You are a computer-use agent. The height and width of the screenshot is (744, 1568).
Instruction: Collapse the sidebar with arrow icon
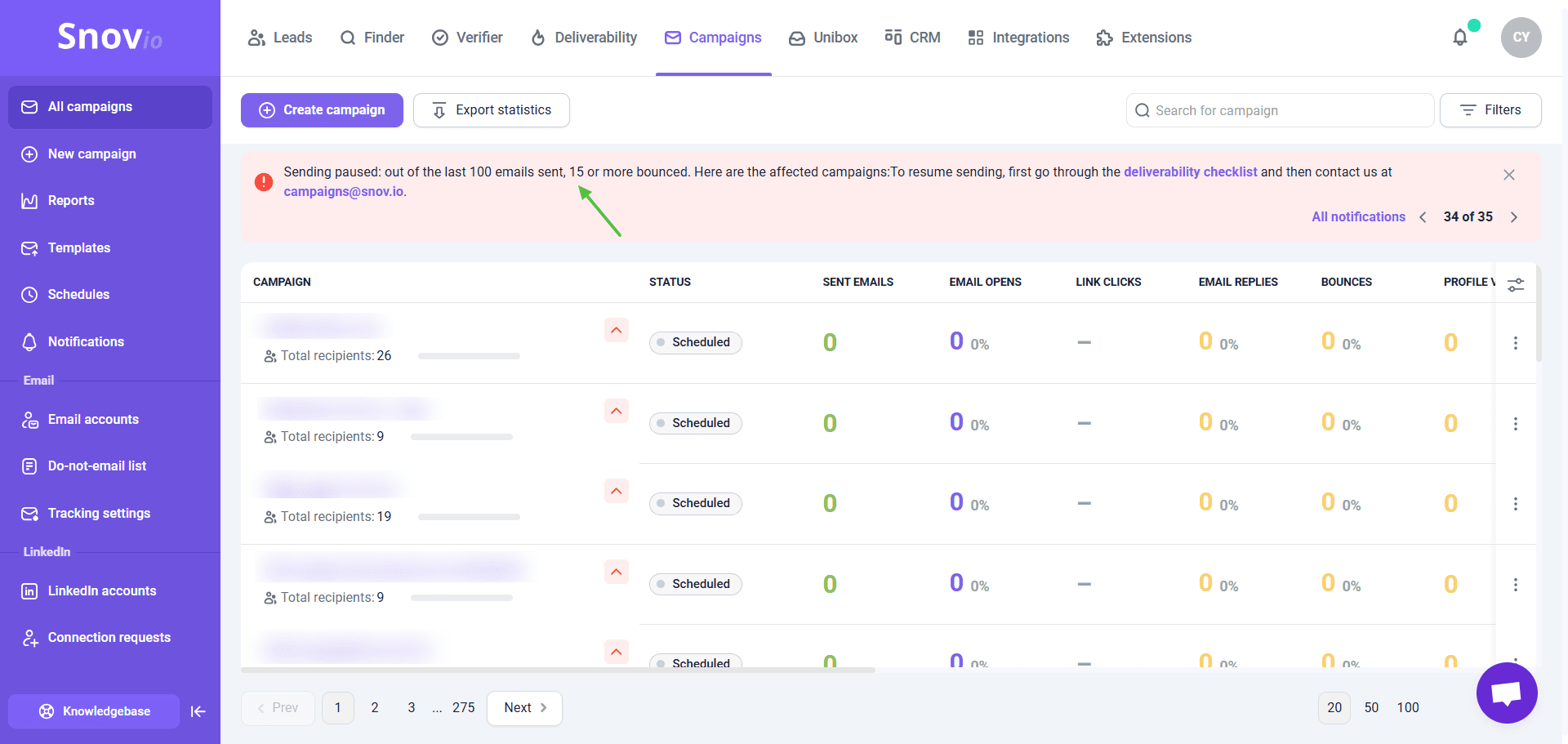click(x=198, y=711)
